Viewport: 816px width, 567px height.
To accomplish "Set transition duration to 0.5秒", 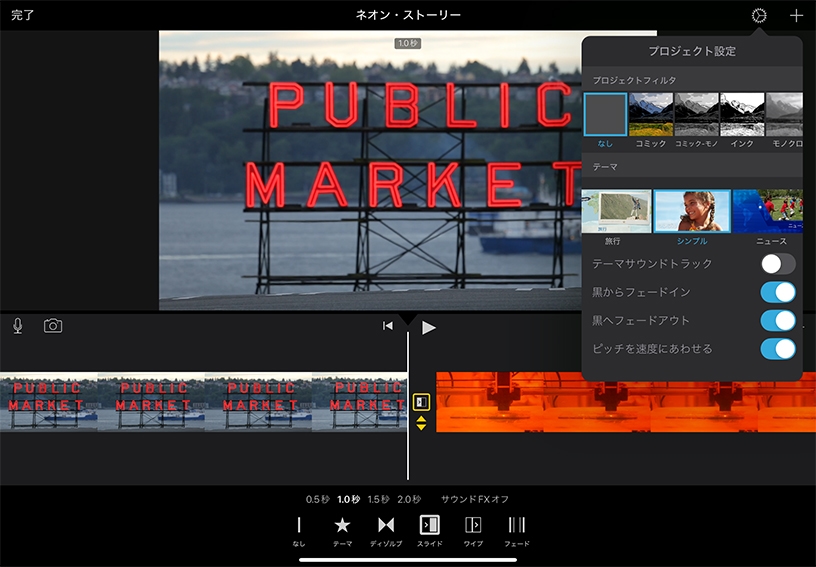I will pos(317,499).
